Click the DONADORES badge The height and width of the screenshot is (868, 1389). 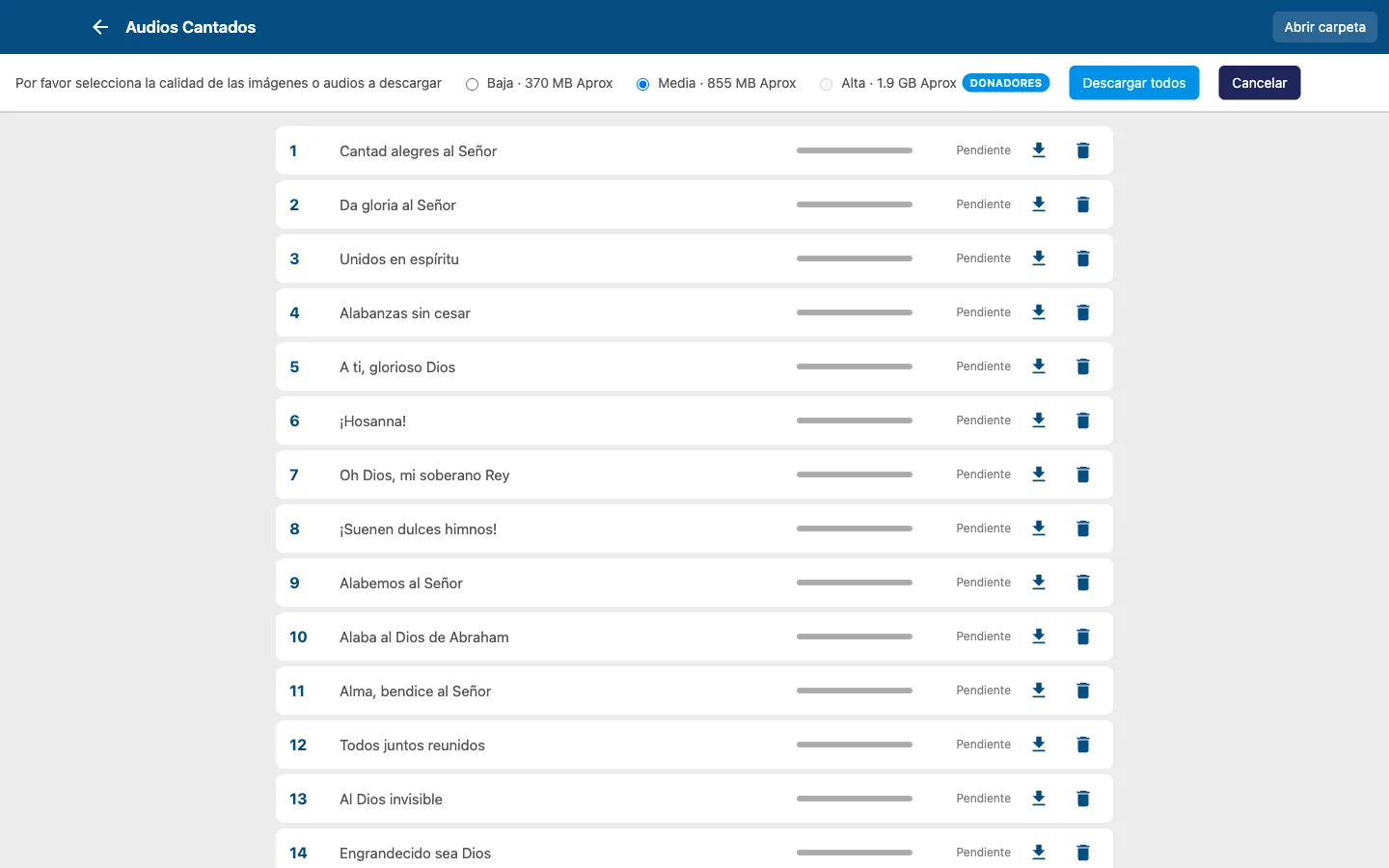coord(1006,83)
